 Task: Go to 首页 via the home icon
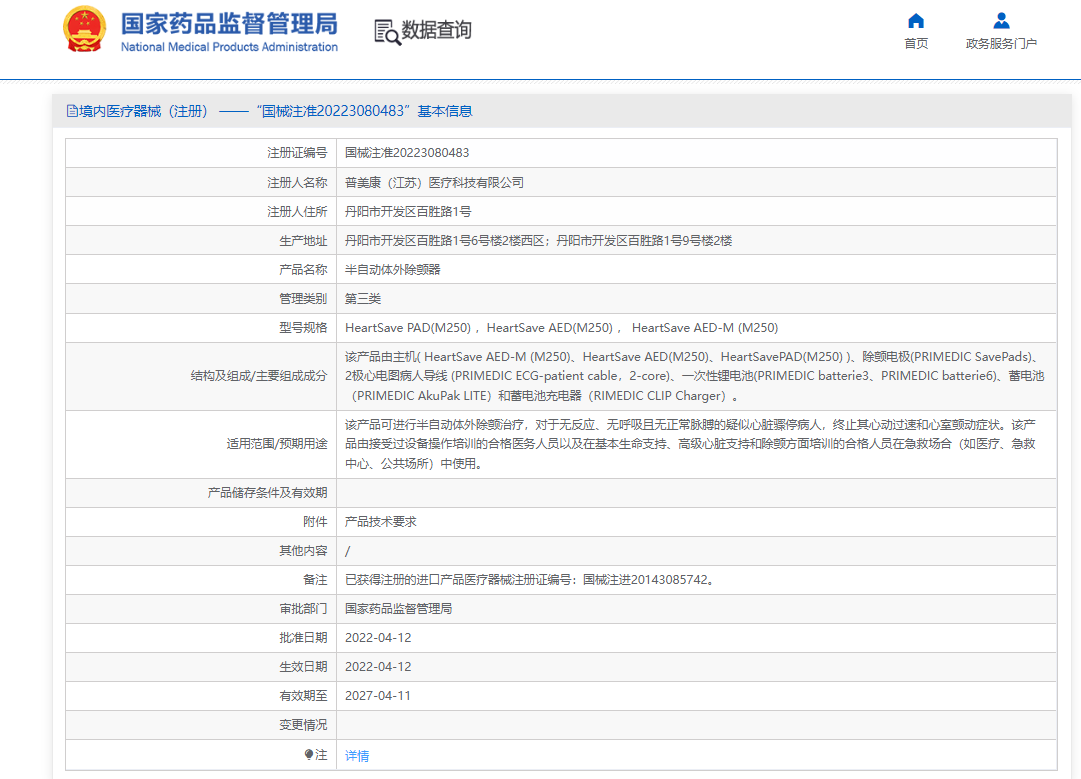coord(916,21)
